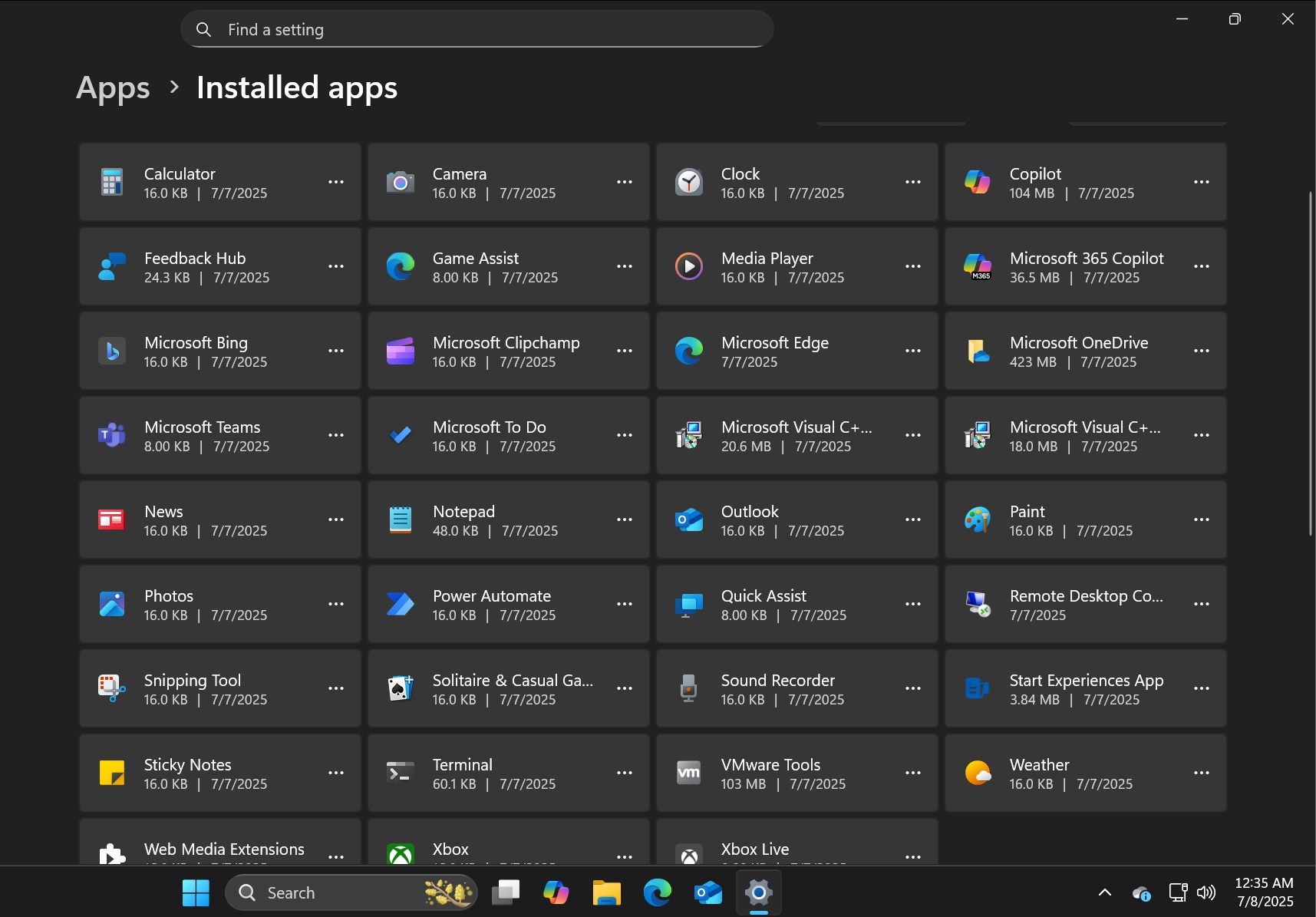Viewport: 1316px width, 917px height.
Task: Show more options for Terminal
Action: 624,773
